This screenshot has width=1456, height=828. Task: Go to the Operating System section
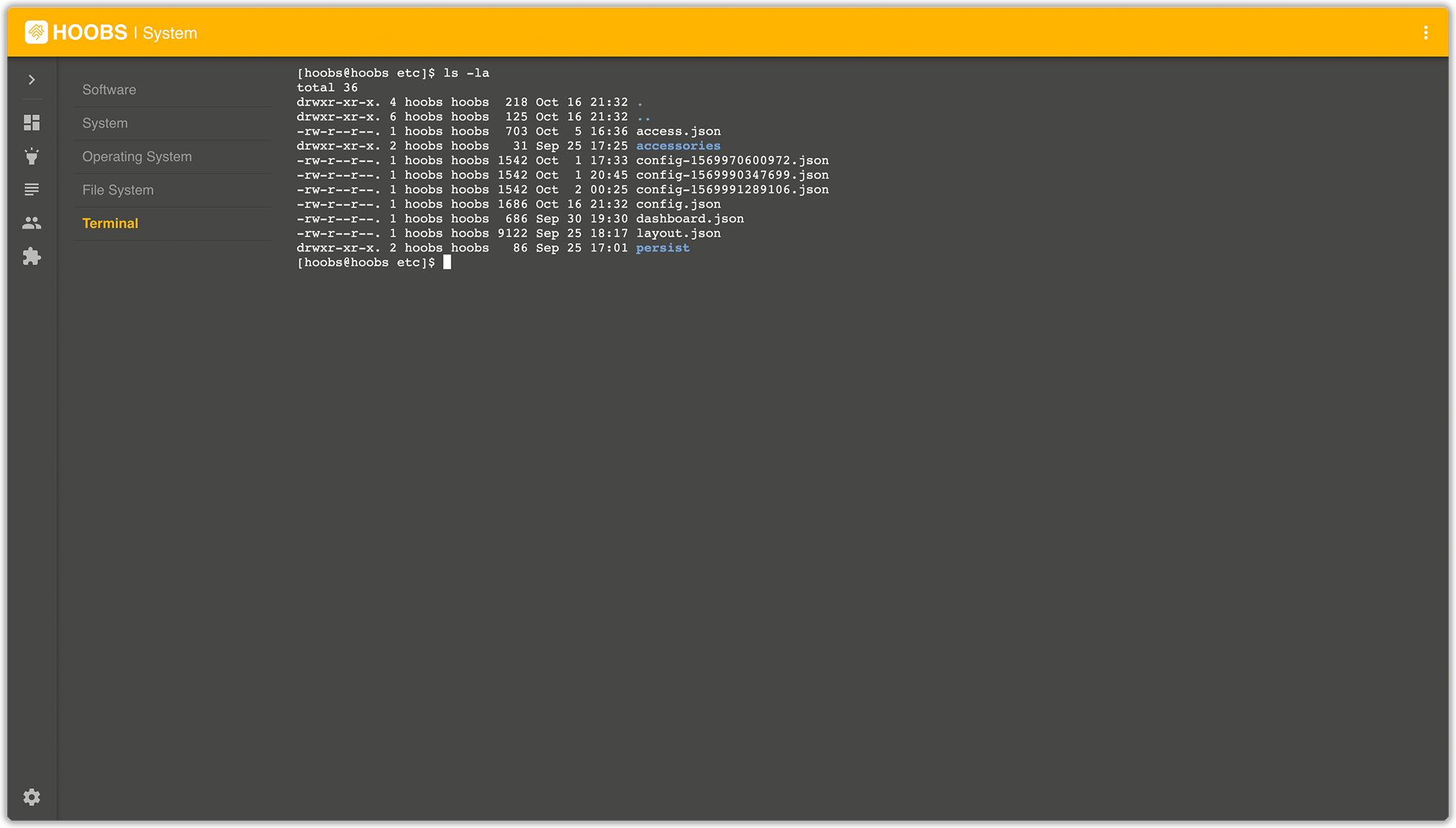click(137, 156)
